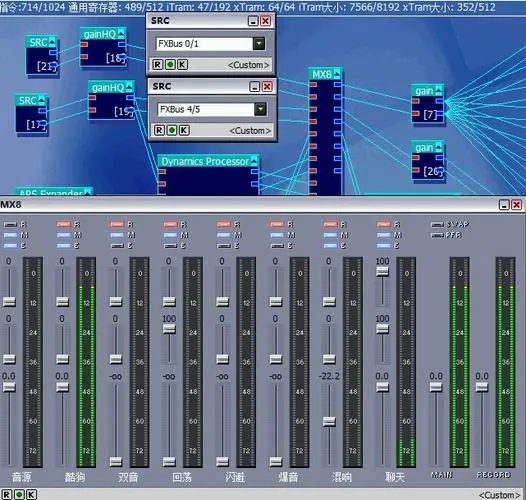Click the K icon in FXBus 0/1 SRC window
The image size is (526, 500).
(182, 64)
